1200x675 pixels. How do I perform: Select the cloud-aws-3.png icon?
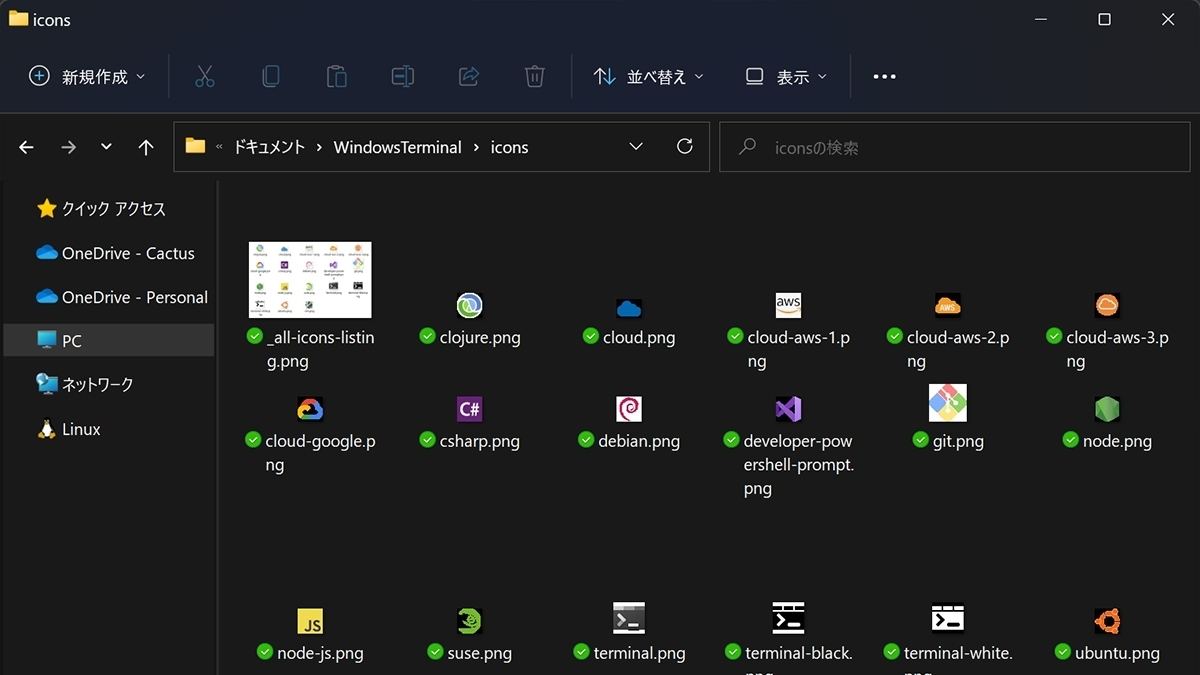click(x=1107, y=305)
